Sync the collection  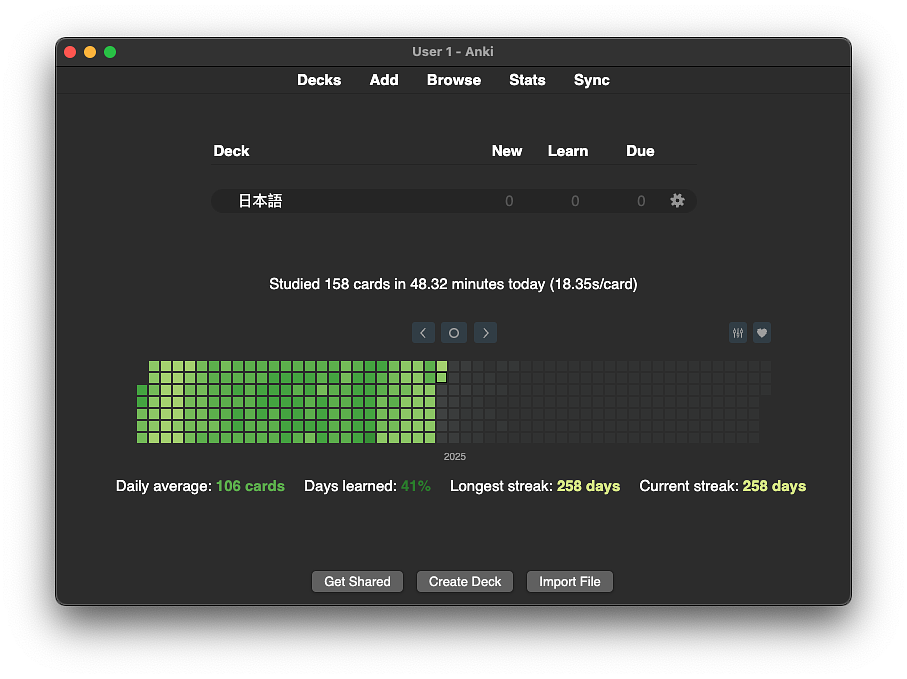click(x=592, y=80)
